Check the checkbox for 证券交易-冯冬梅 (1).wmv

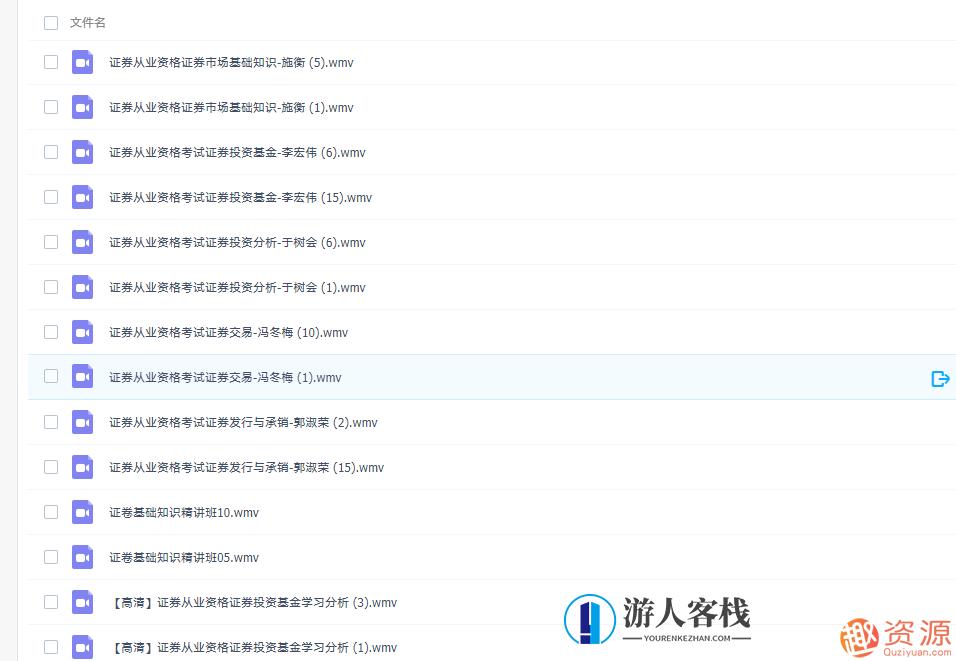51,377
